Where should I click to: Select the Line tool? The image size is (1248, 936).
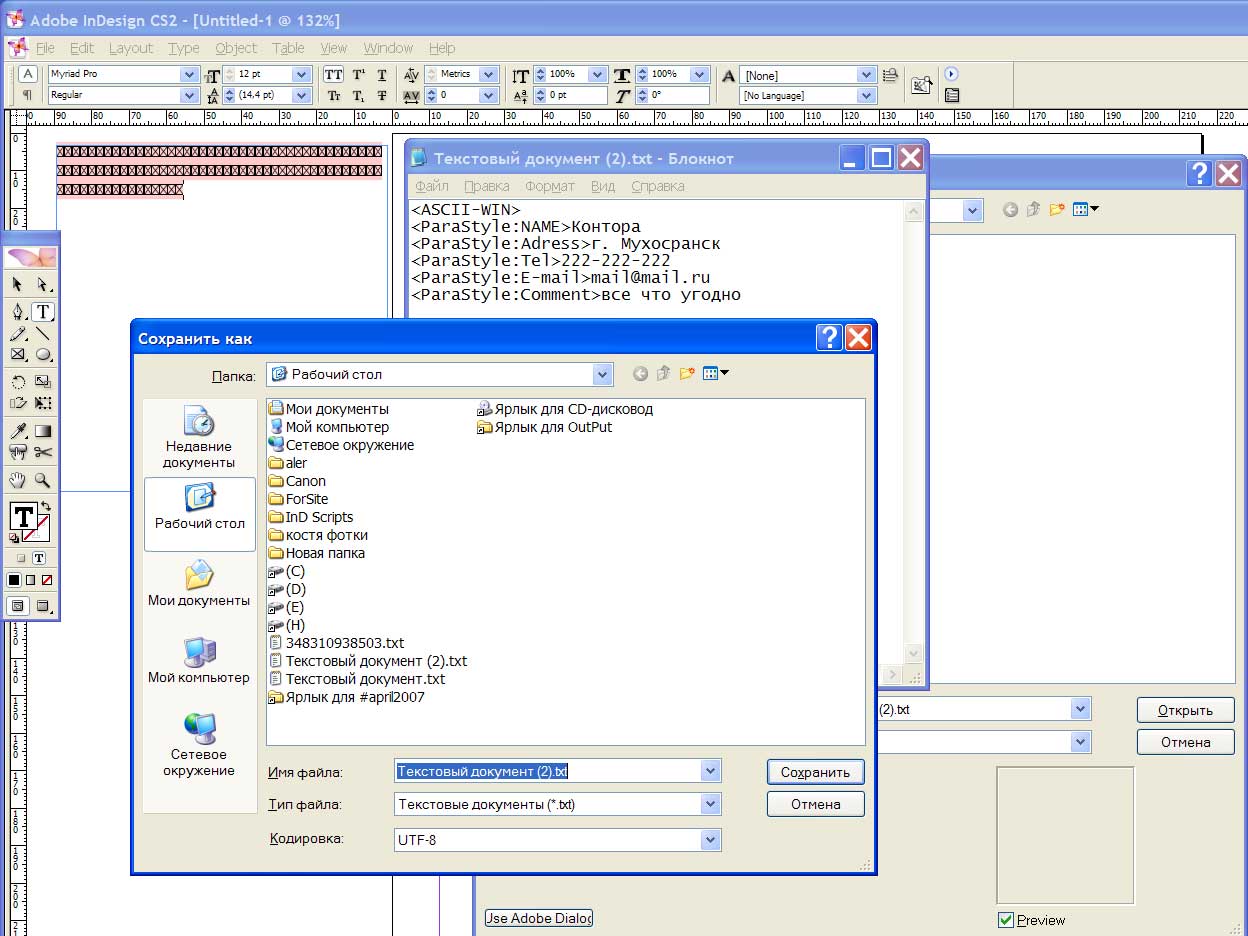click(43, 334)
